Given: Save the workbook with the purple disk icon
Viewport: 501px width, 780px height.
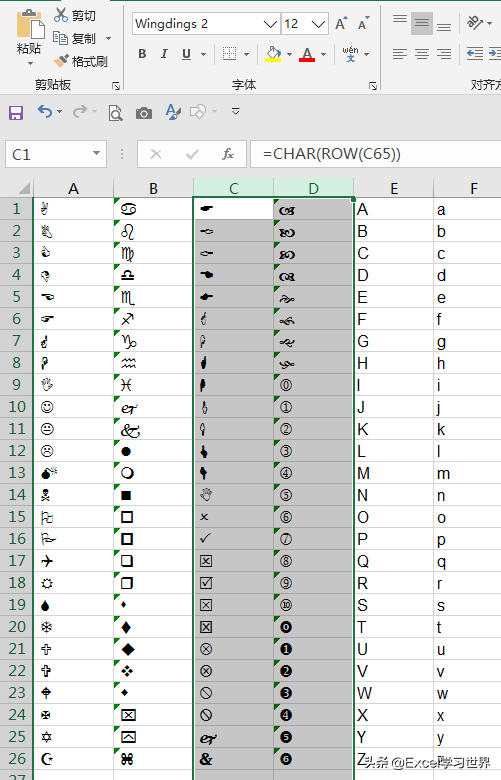Looking at the screenshot, I should (16, 113).
